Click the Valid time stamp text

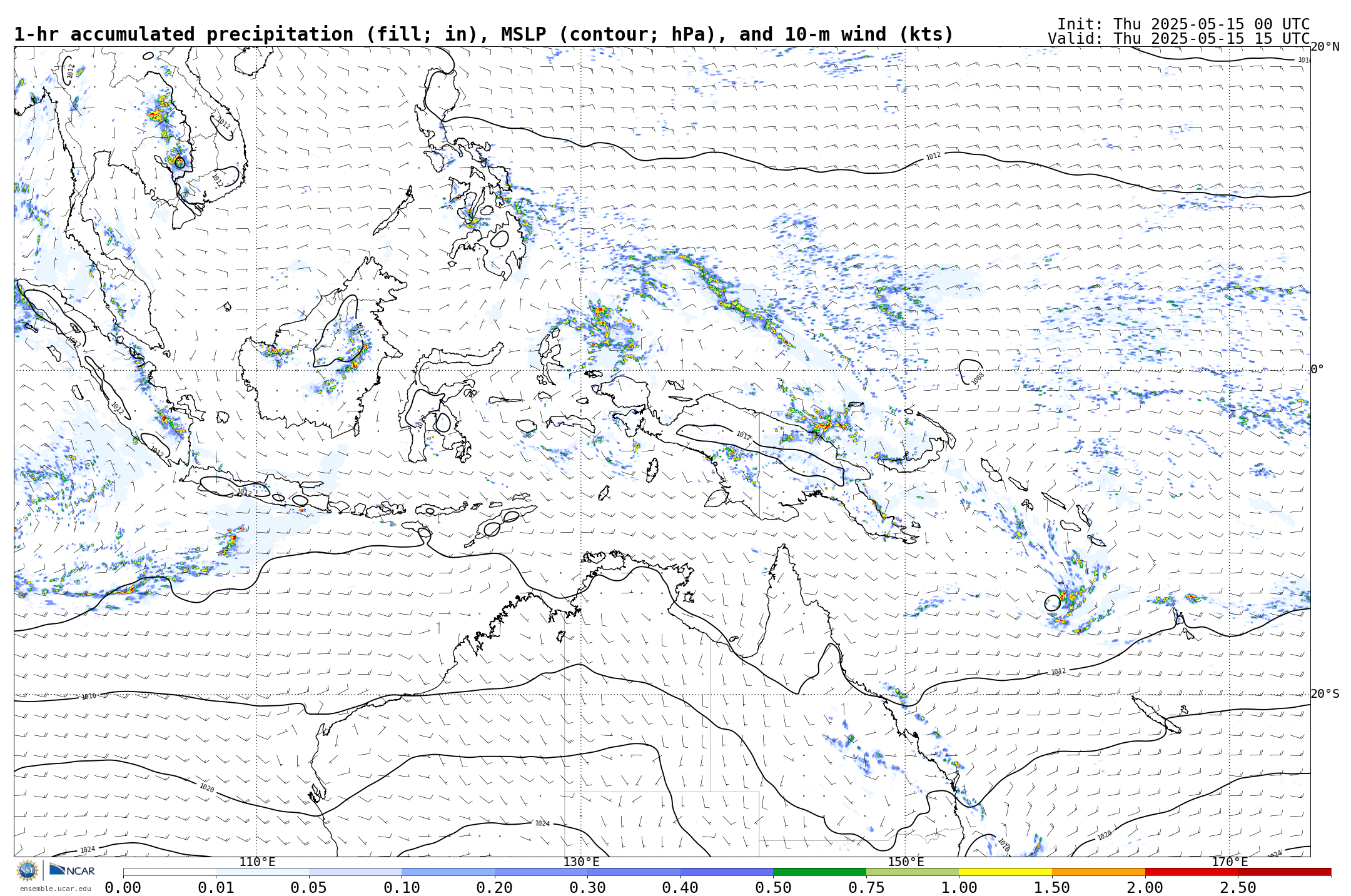point(1178,39)
